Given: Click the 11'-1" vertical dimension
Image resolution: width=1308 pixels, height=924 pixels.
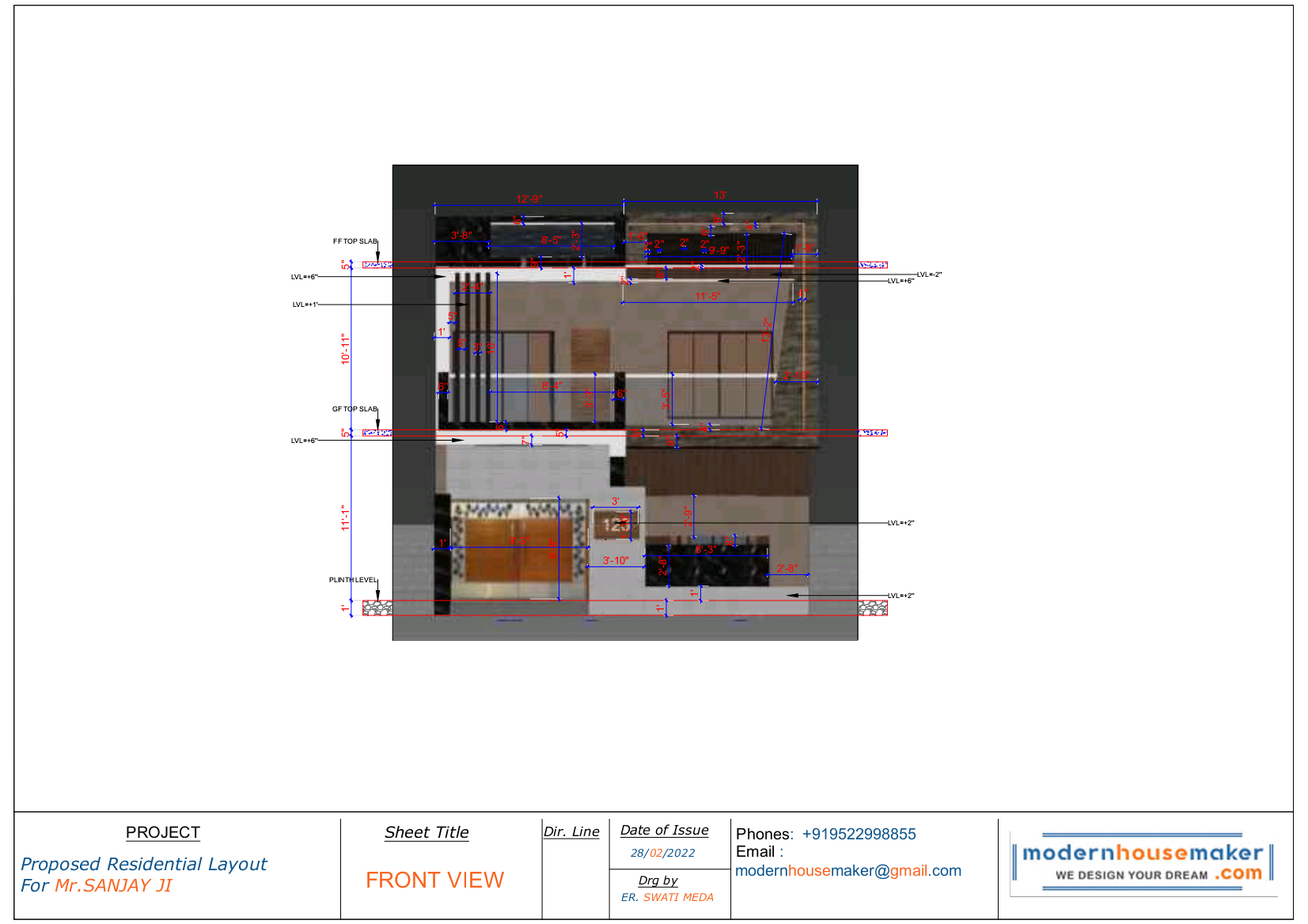Looking at the screenshot, I should 345,518.
